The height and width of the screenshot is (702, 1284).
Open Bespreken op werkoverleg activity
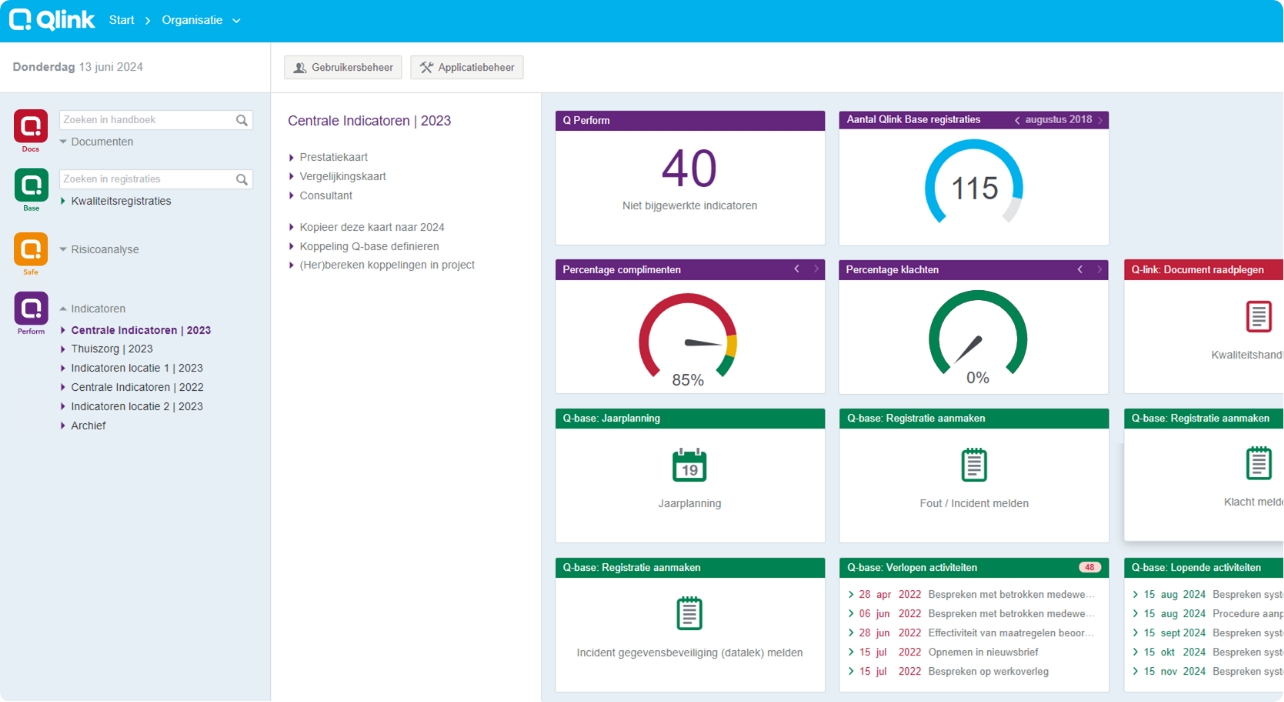click(948, 672)
